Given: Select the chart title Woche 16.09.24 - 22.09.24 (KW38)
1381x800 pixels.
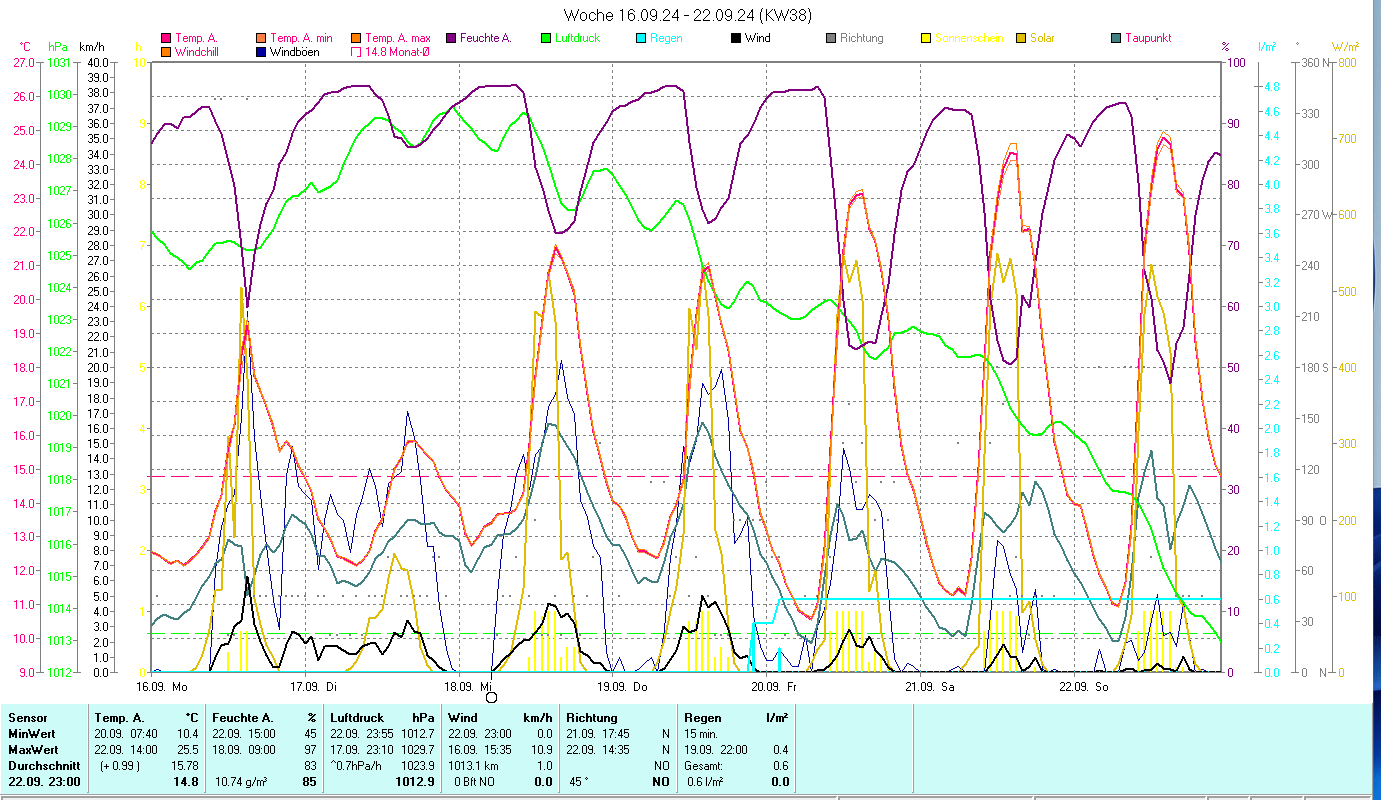Looking at the screenshot, I should click(x=687, y=15).
